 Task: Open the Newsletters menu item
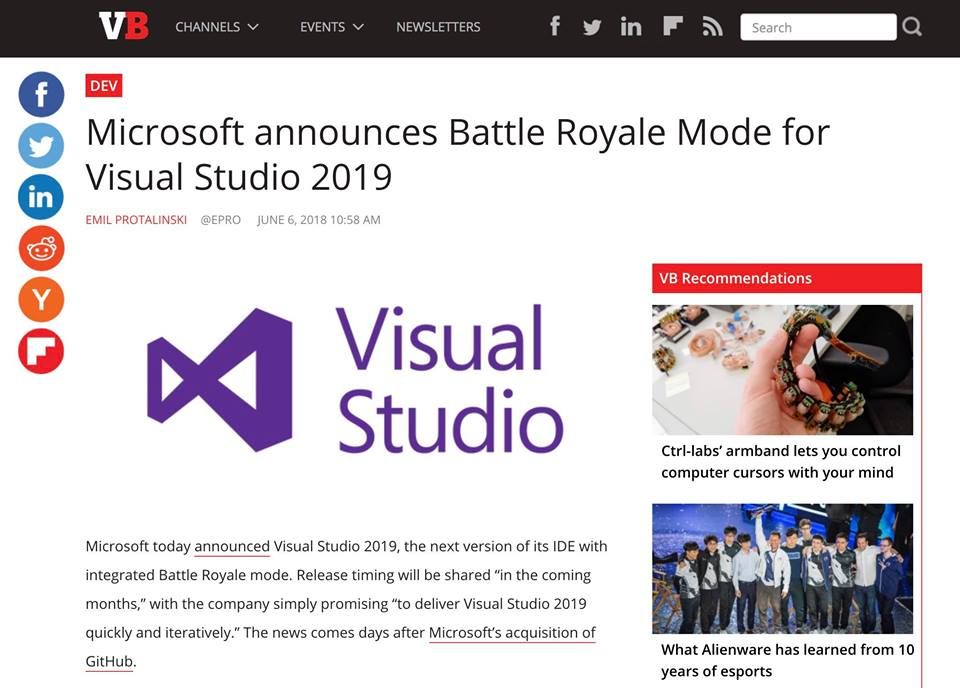[438, 27]
